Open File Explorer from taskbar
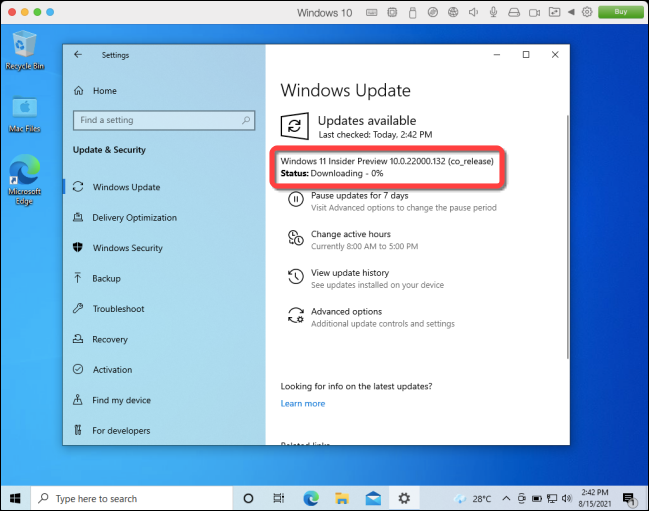This screenshot has width=649, height=511. coord(342,498)
